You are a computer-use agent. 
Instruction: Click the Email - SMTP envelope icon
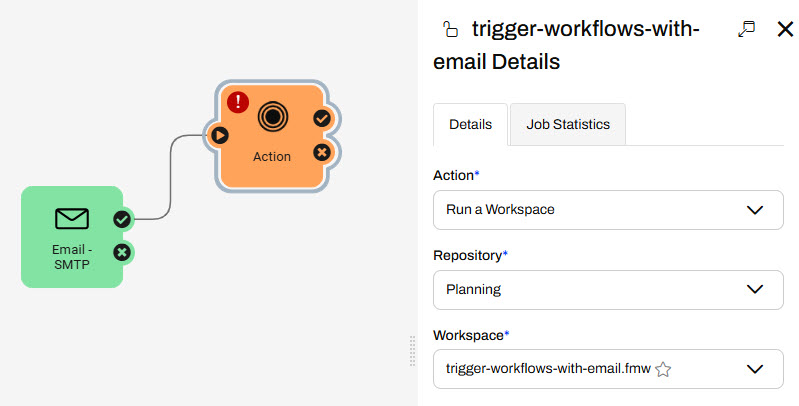click(72, 218)
